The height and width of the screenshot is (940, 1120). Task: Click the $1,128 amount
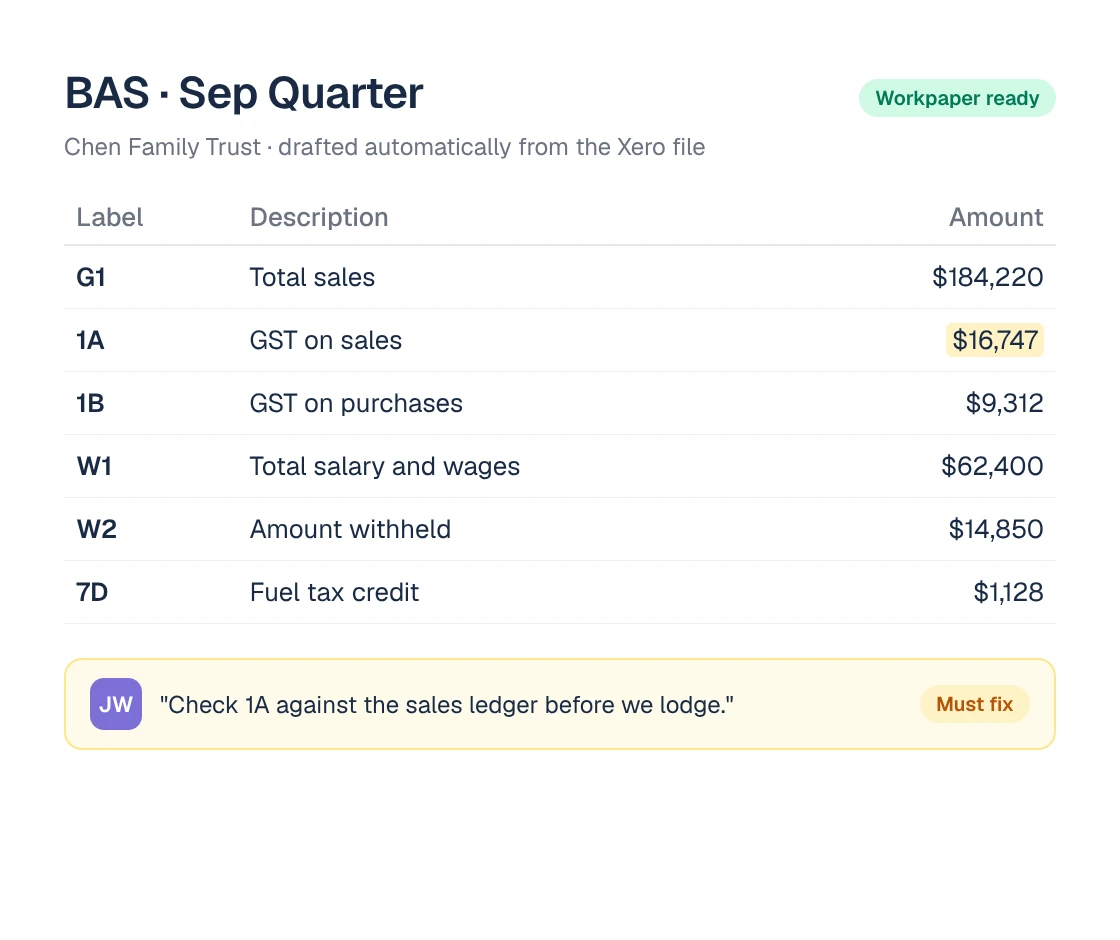[x=1008, y=591]
